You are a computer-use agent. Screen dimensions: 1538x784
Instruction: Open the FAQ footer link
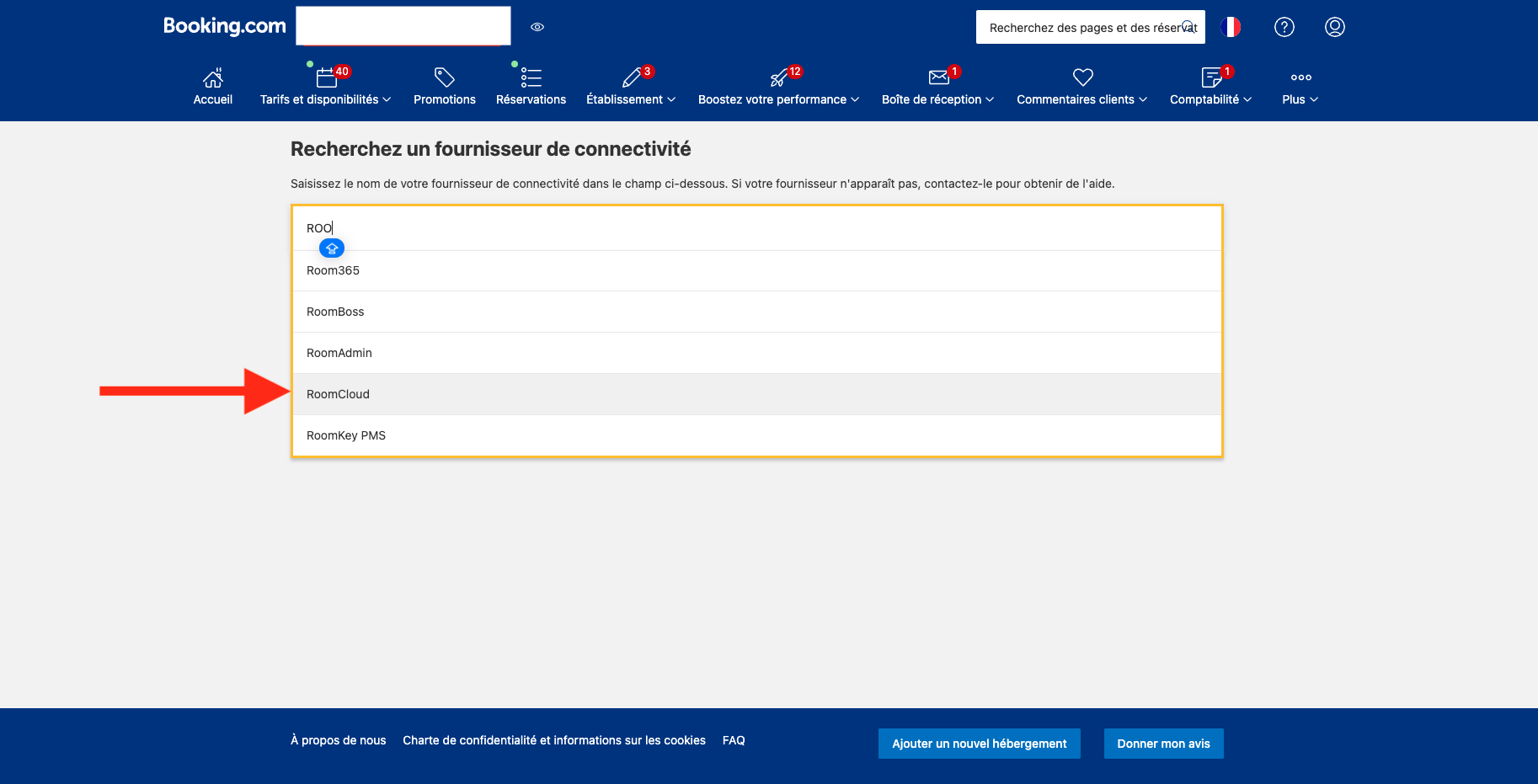click(734, 740)
